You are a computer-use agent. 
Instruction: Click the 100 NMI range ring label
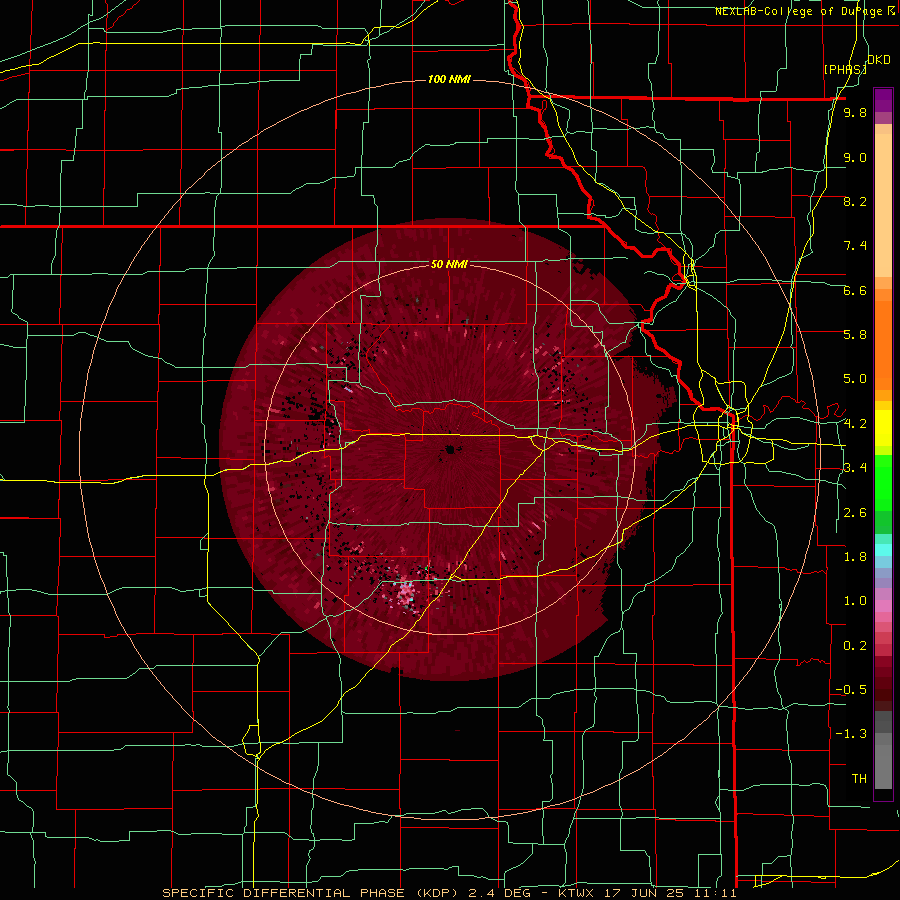coord(449,79)
